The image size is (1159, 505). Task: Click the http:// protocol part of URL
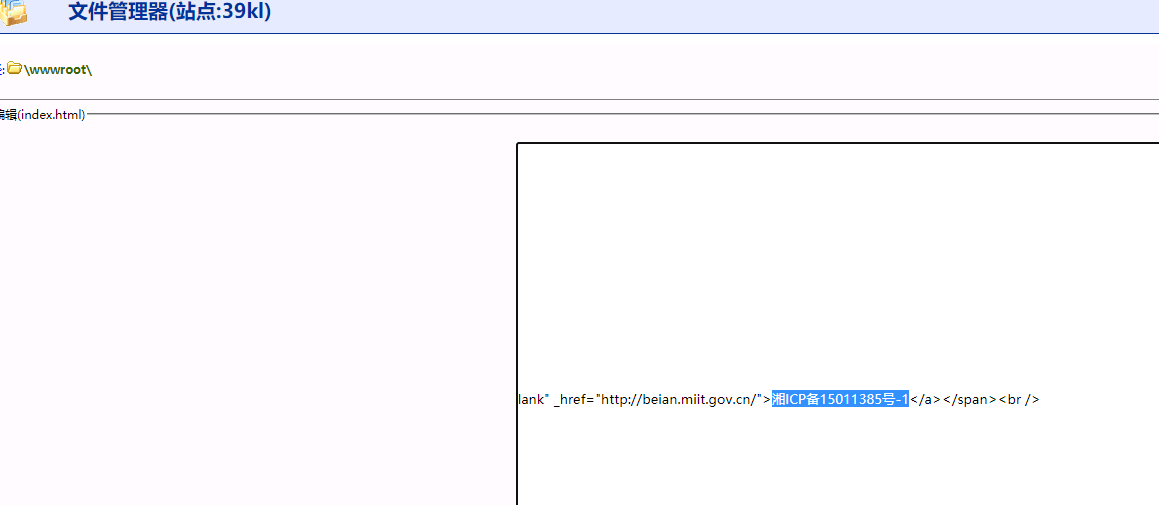620,400
